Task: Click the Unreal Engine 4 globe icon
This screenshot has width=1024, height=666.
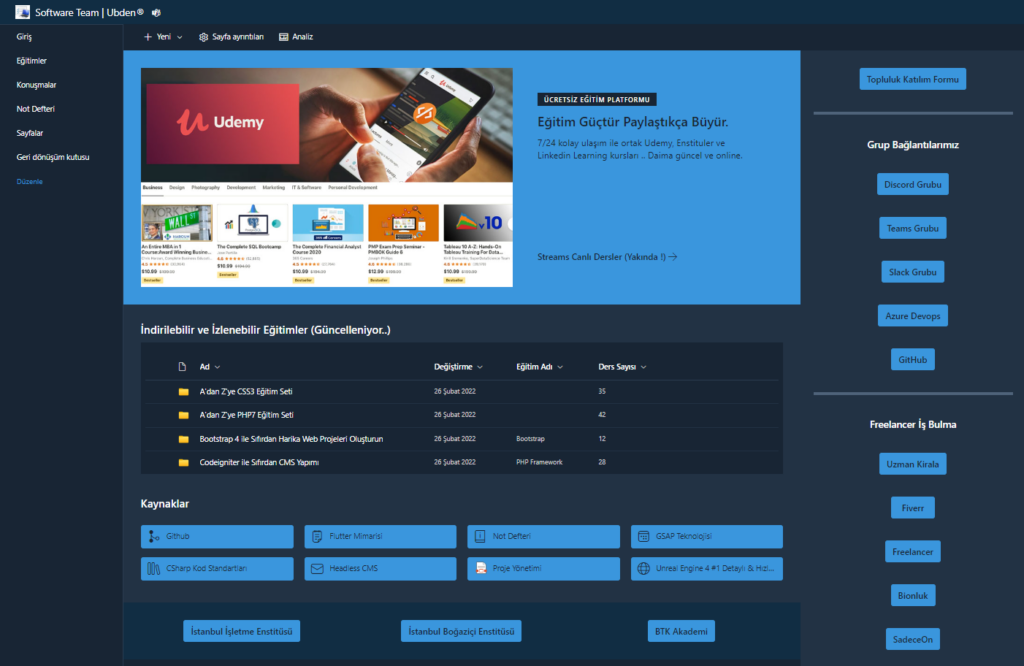Action: (x=643, y=569)
